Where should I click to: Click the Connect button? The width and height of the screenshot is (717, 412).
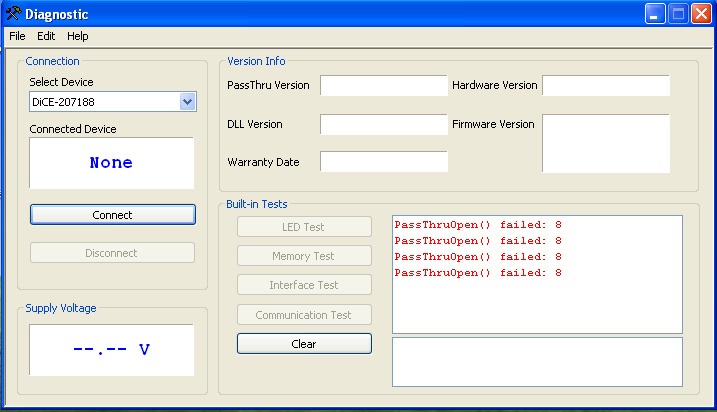point(113,215)
